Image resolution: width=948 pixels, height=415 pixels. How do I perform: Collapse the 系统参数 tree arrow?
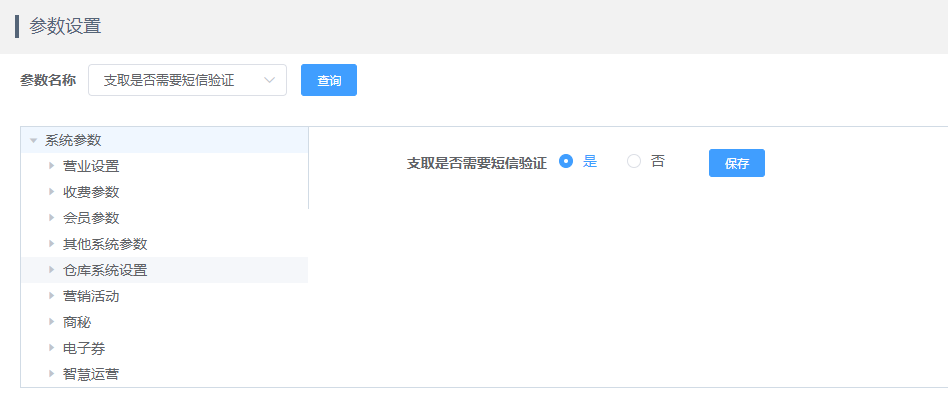click(33, 140)
